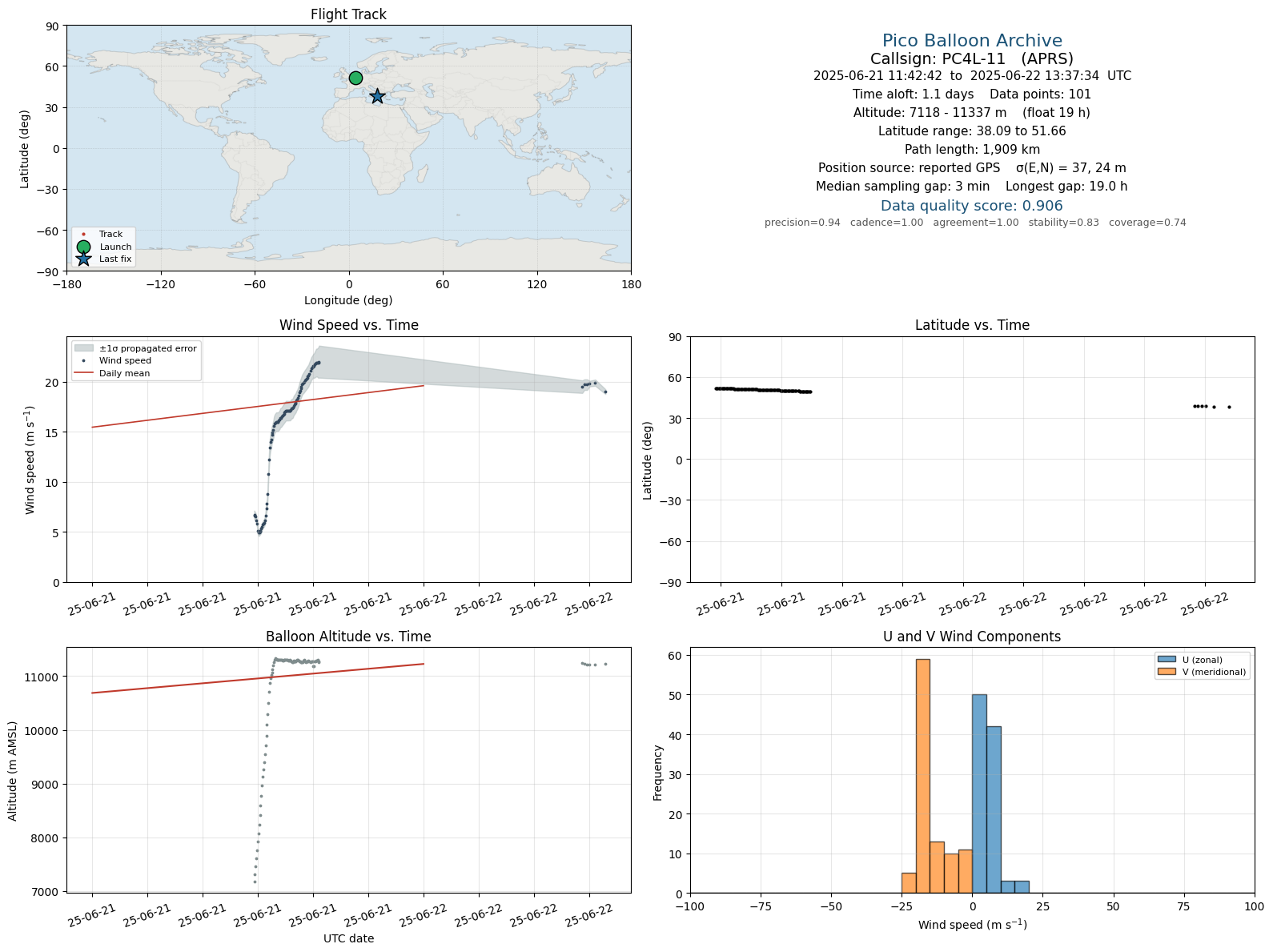Select the Launch entry in the Flight Track legend

[x=104, y=247]
